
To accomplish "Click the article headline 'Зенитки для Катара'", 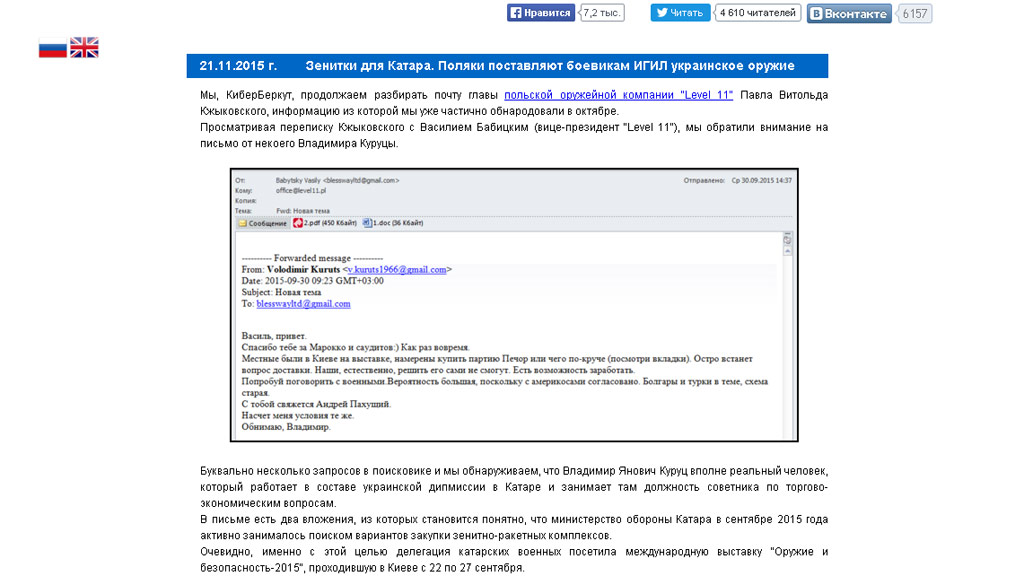I will tap(550, 66).
